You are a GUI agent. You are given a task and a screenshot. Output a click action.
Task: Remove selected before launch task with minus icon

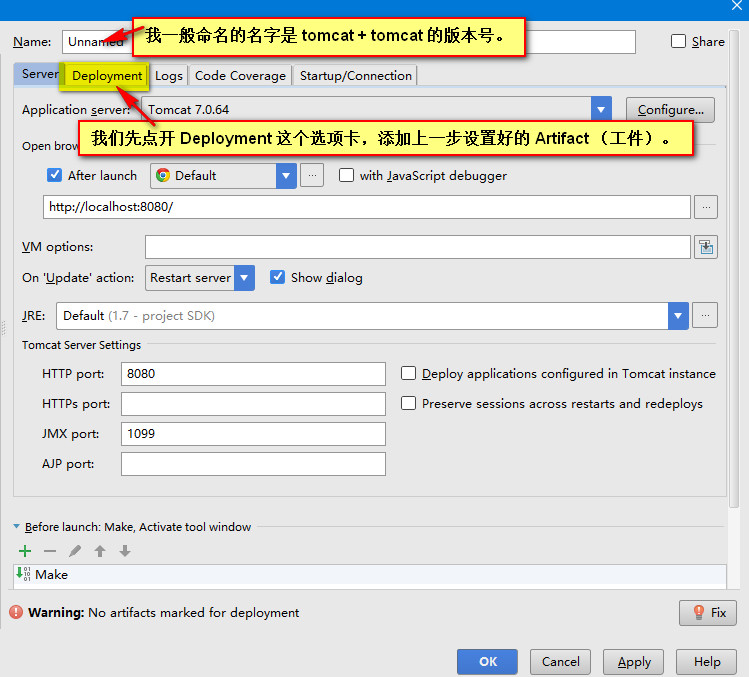[50, 551]
